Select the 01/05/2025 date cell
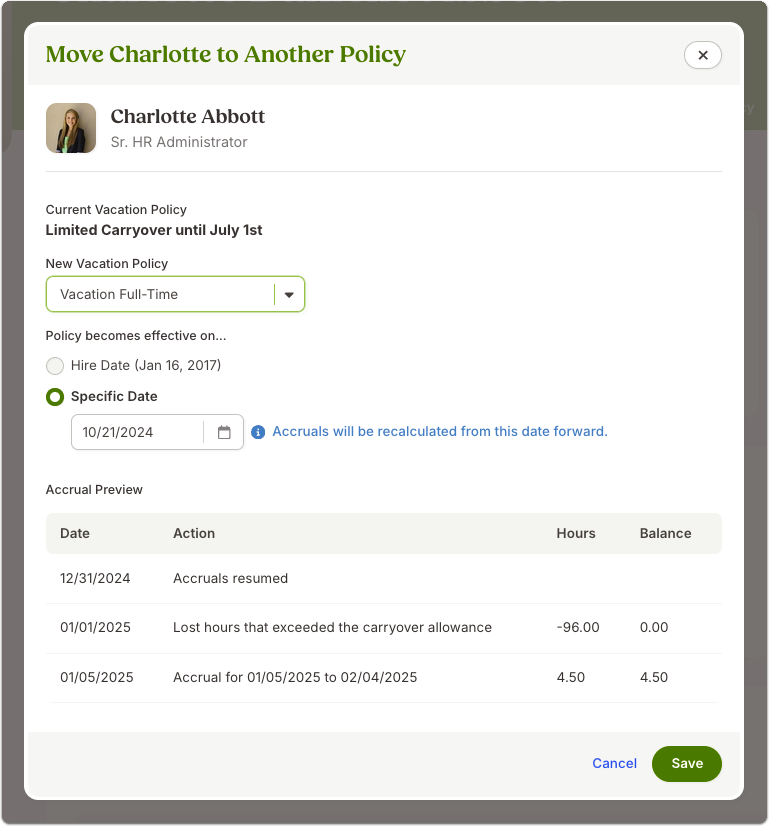 97,677
